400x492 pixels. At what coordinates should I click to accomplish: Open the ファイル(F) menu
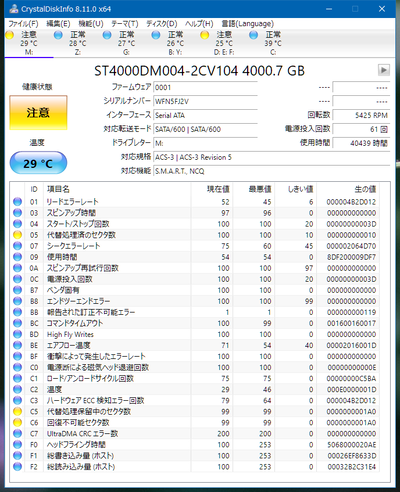[x=23, y=24]
